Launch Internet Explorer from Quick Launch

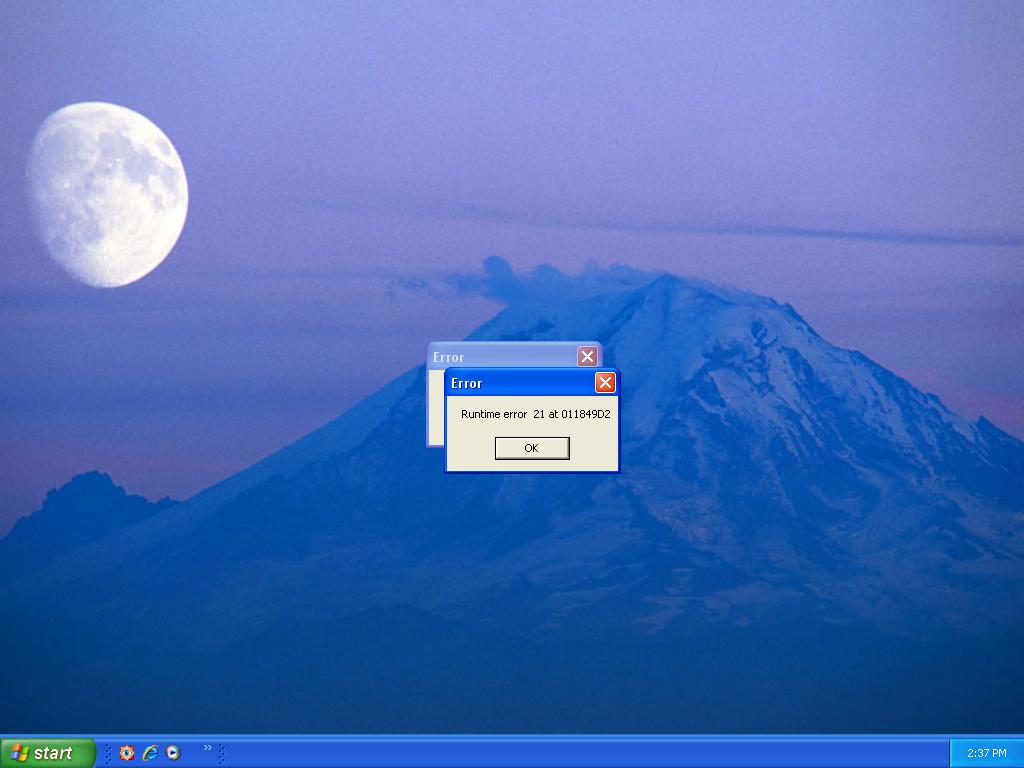[x=150, y=753]
